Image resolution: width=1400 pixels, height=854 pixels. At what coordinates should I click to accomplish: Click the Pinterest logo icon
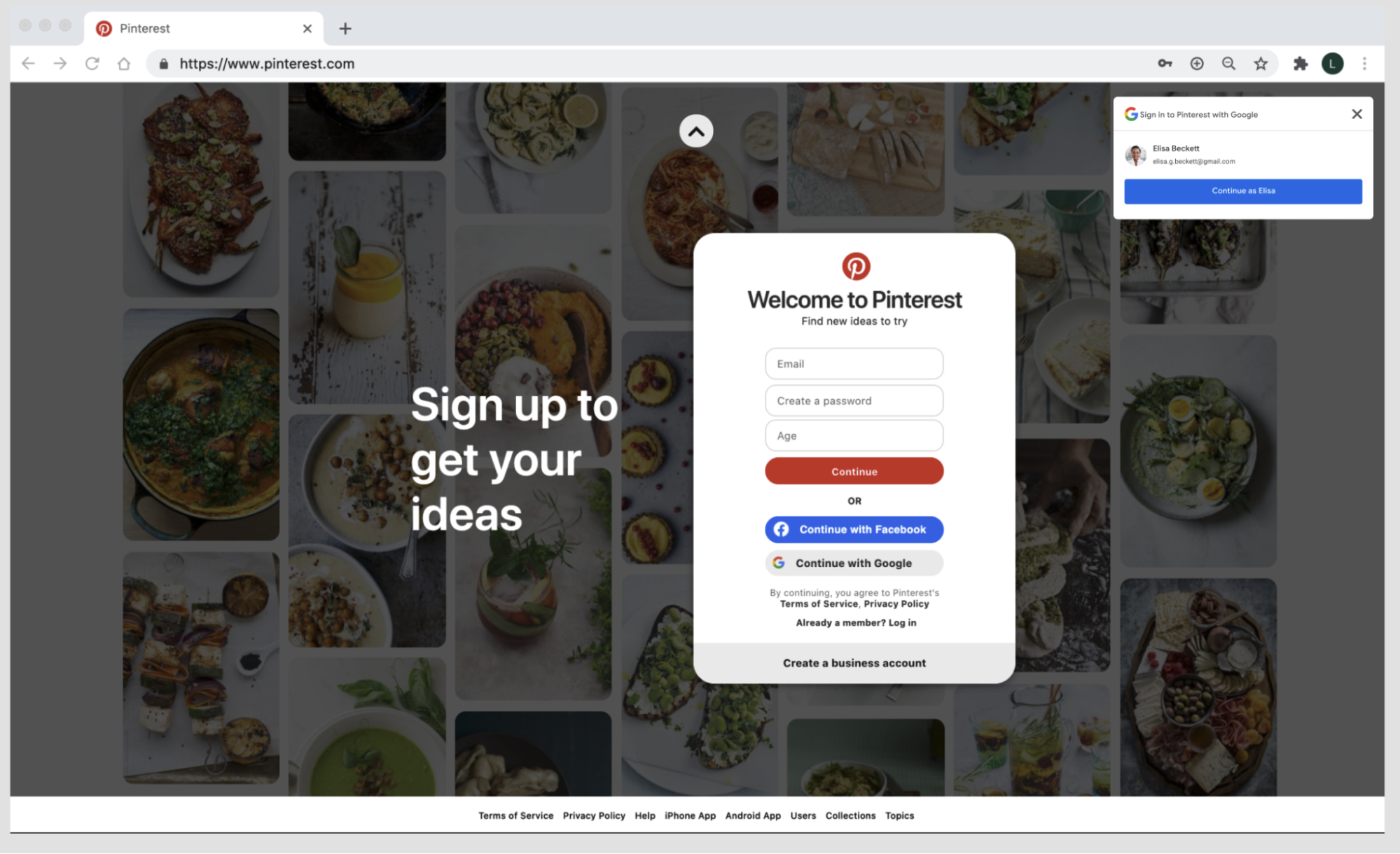coord(854,266)
